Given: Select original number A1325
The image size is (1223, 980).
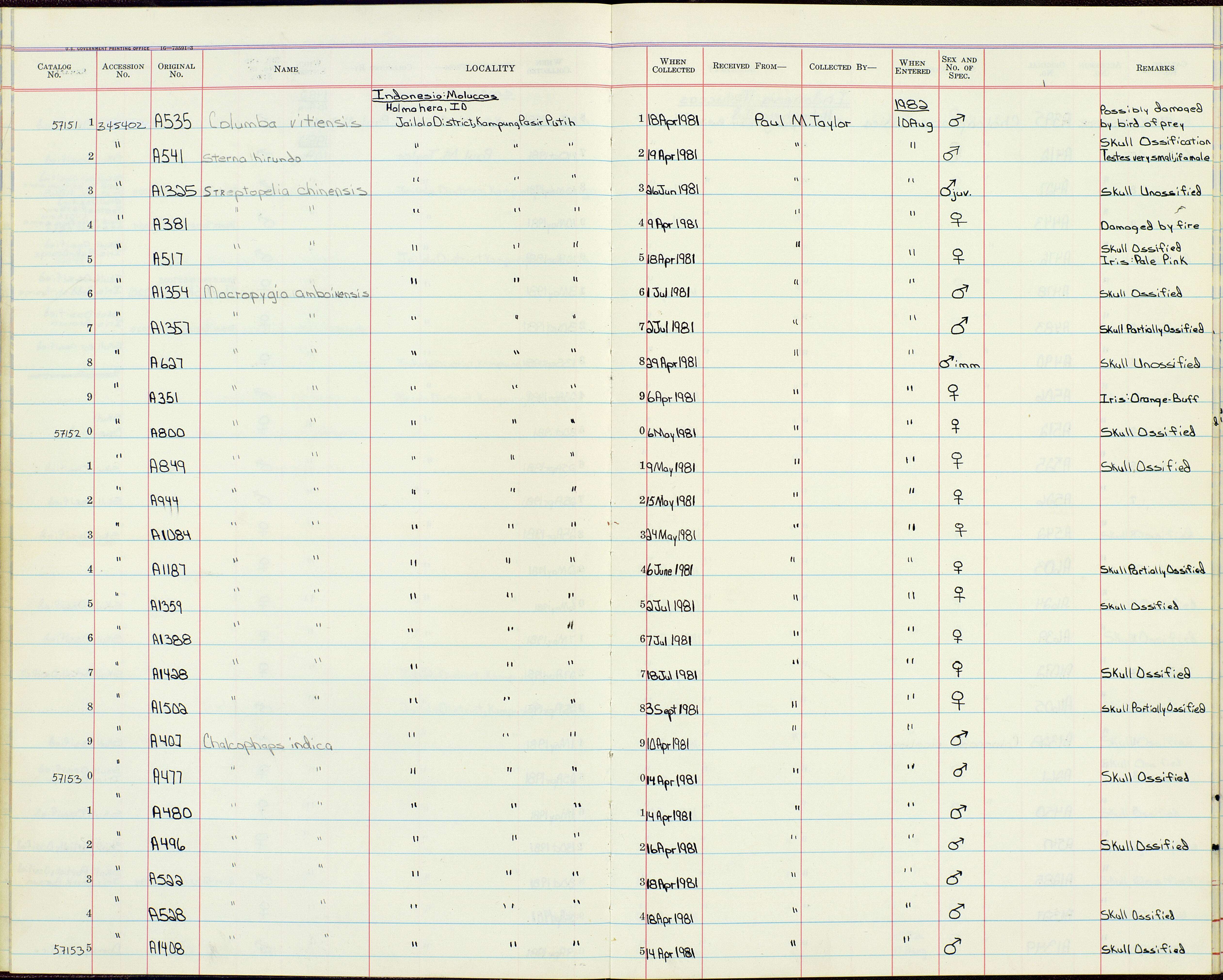Looking at the screenshot, I should (x=174, y=191).
